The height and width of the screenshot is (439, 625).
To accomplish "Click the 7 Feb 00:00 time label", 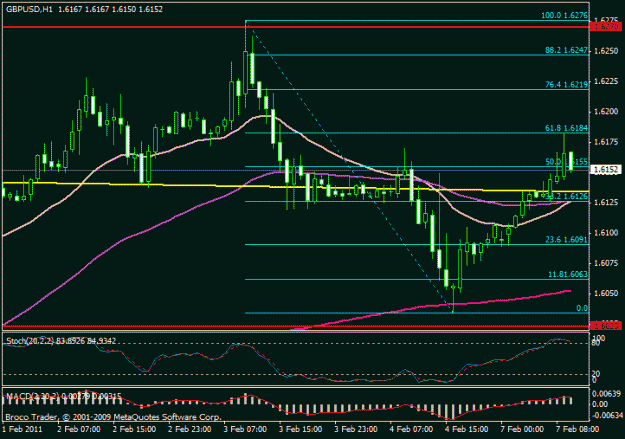I will [522, 429].
